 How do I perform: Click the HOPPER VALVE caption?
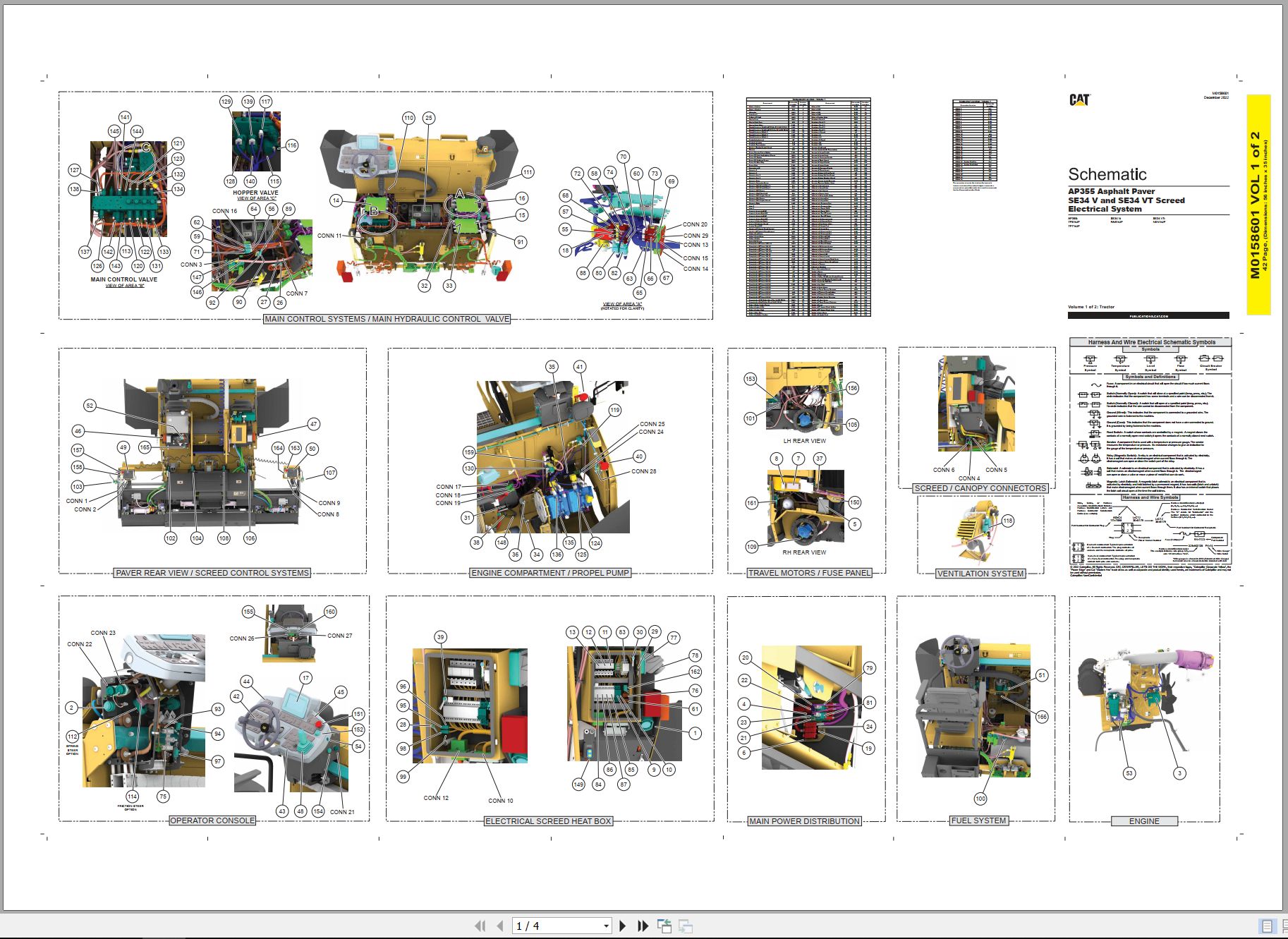tap(255, 193)
